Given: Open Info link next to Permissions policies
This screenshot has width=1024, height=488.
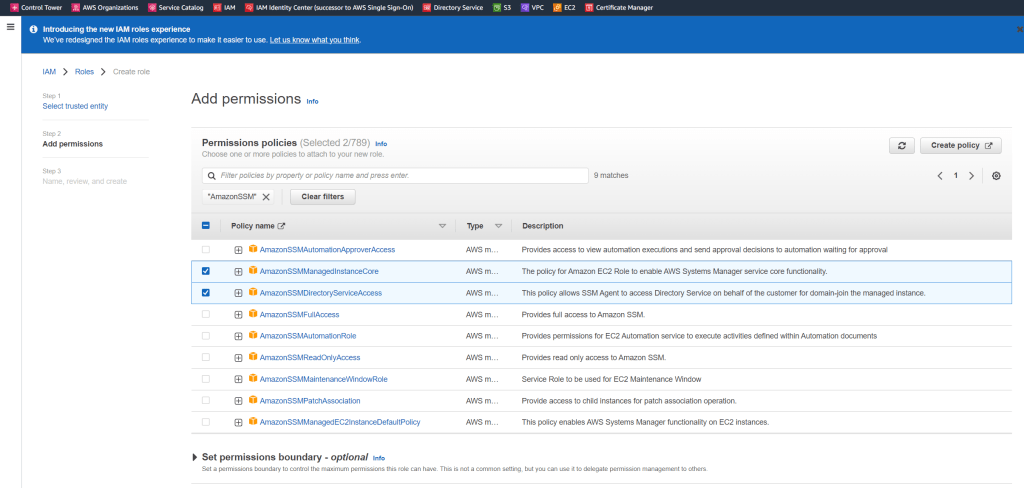Looking at the screenshot, I should tap(381, 144).
